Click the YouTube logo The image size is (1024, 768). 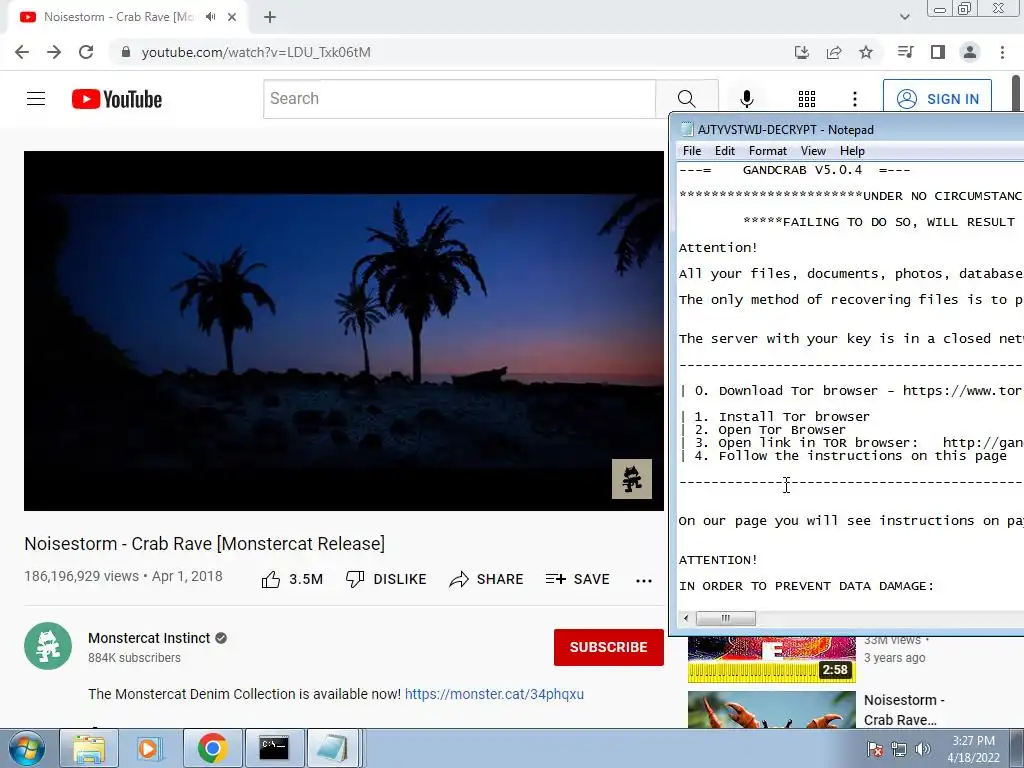(117, 99)
